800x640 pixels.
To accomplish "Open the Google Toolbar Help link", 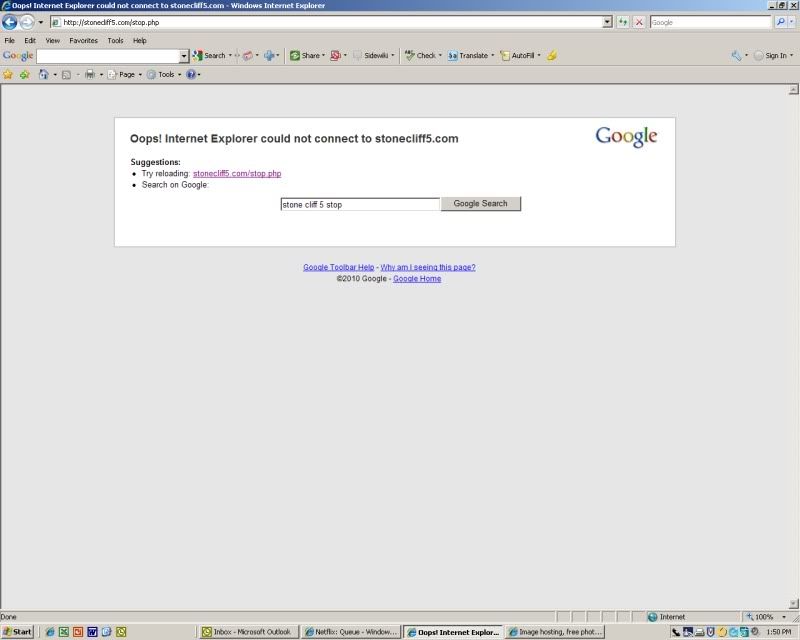I will click(339, 267).
